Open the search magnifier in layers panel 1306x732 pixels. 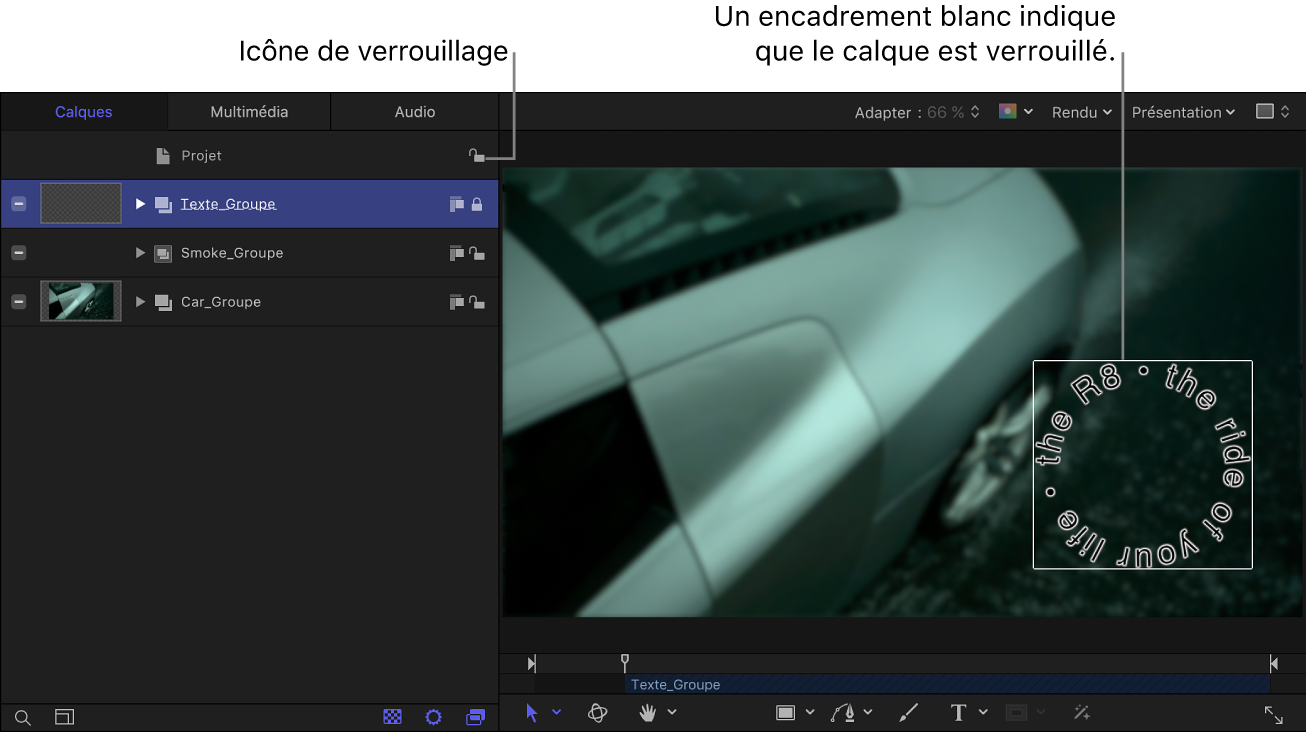point(23,718)
